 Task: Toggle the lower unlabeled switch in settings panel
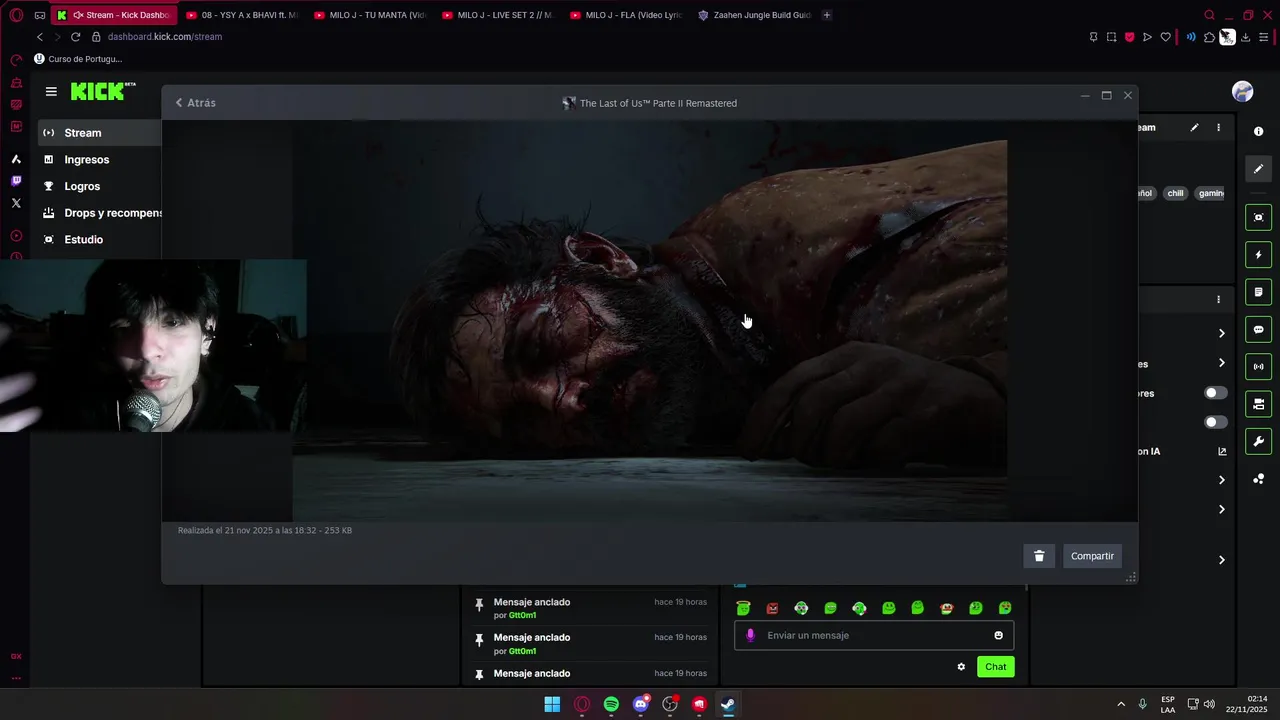[x=1215, y=422]
